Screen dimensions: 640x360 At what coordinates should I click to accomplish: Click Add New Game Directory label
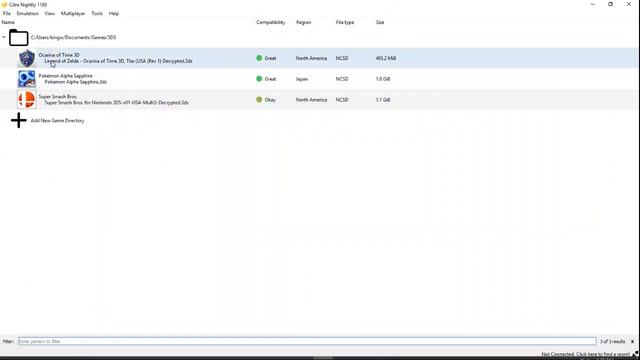pos(58,120)
